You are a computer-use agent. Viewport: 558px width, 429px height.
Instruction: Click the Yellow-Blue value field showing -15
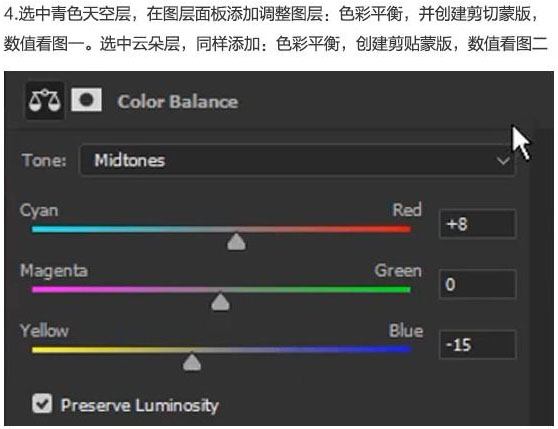478,344
